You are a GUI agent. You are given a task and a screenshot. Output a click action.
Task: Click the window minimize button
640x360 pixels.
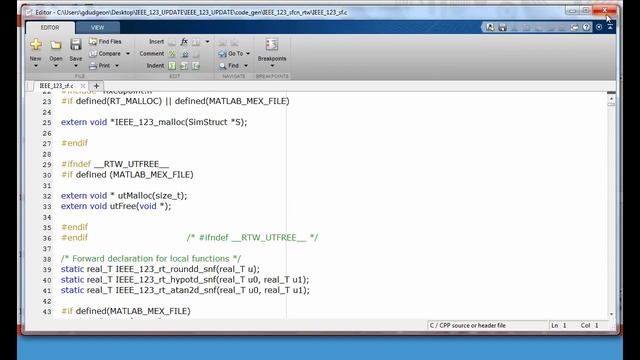[572, 10]
